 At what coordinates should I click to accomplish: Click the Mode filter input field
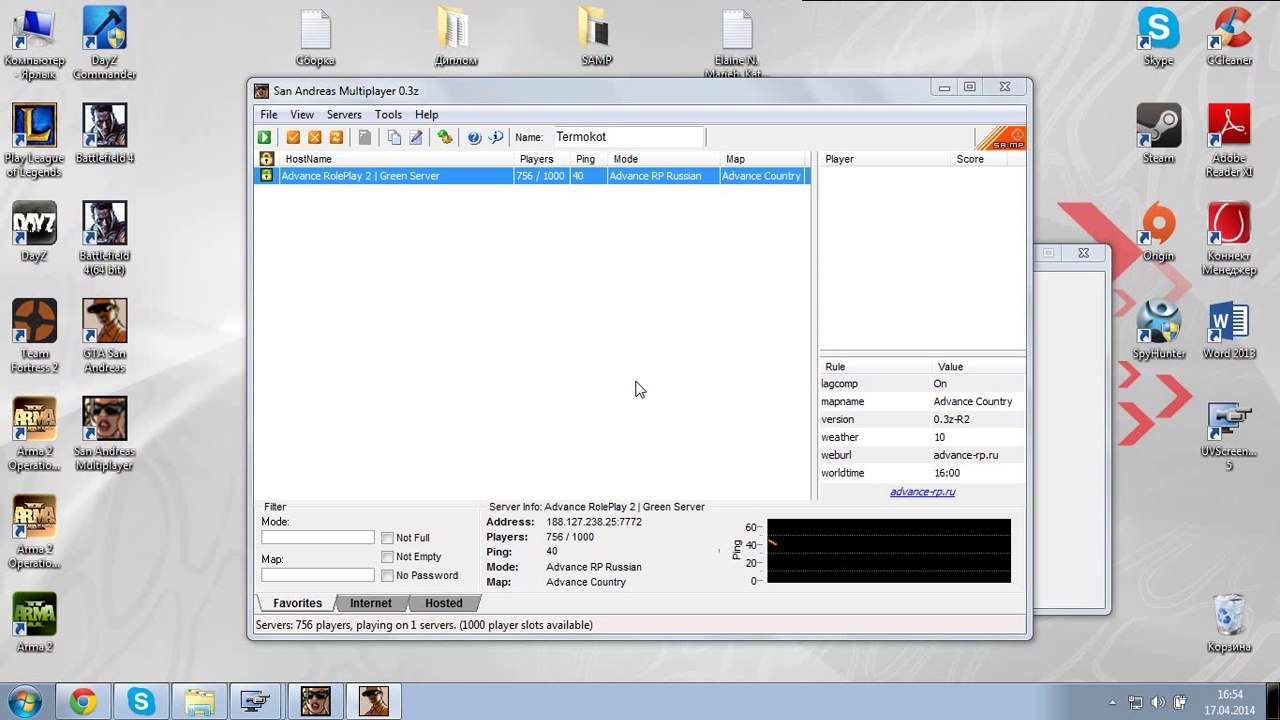[318, 538]
